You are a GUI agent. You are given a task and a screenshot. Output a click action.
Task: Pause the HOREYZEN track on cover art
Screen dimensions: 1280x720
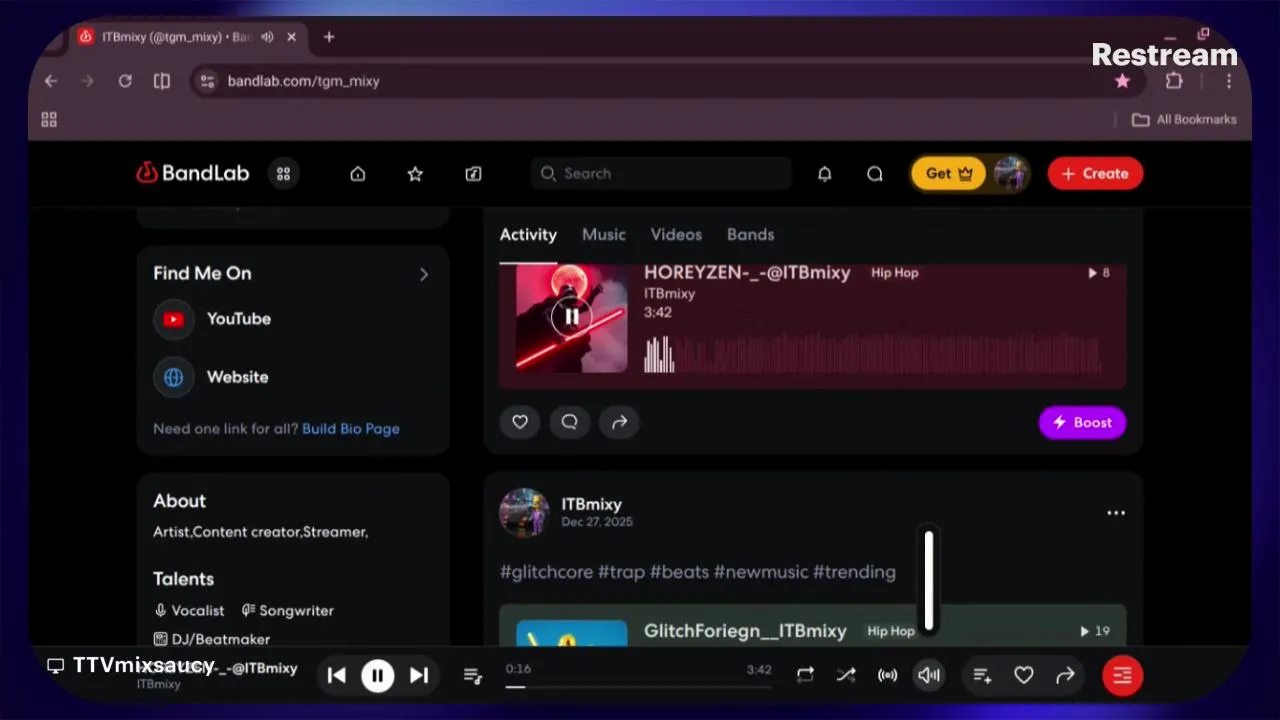point(571,317)
